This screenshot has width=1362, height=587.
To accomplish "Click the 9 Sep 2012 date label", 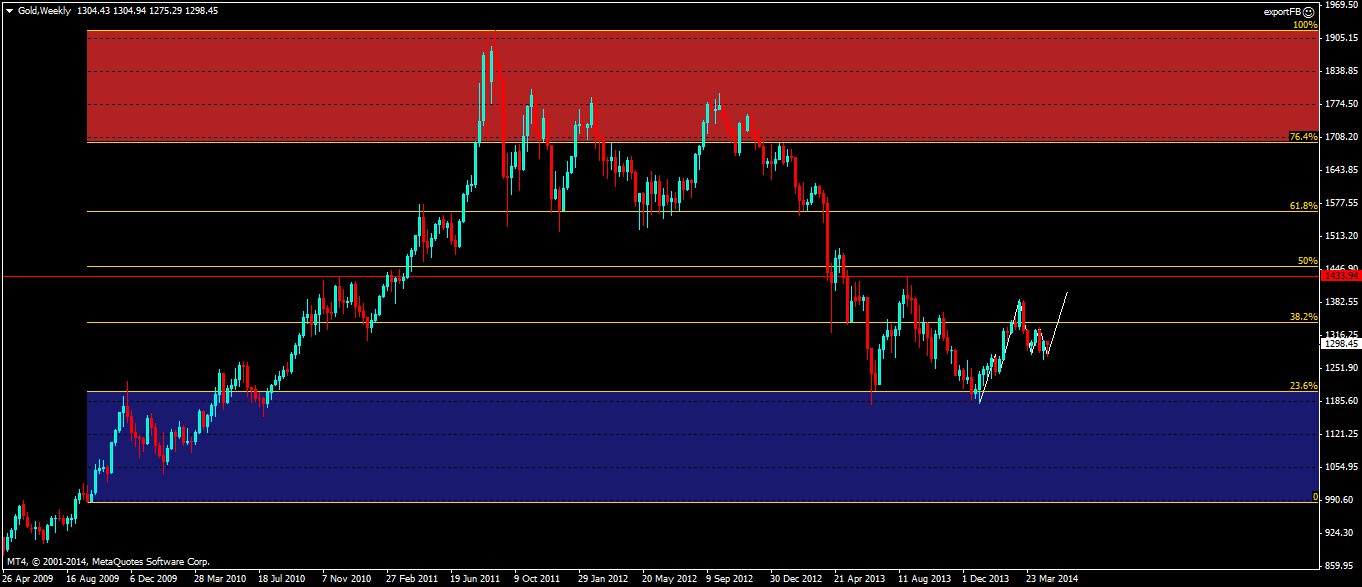I will [x=732, y=579].
